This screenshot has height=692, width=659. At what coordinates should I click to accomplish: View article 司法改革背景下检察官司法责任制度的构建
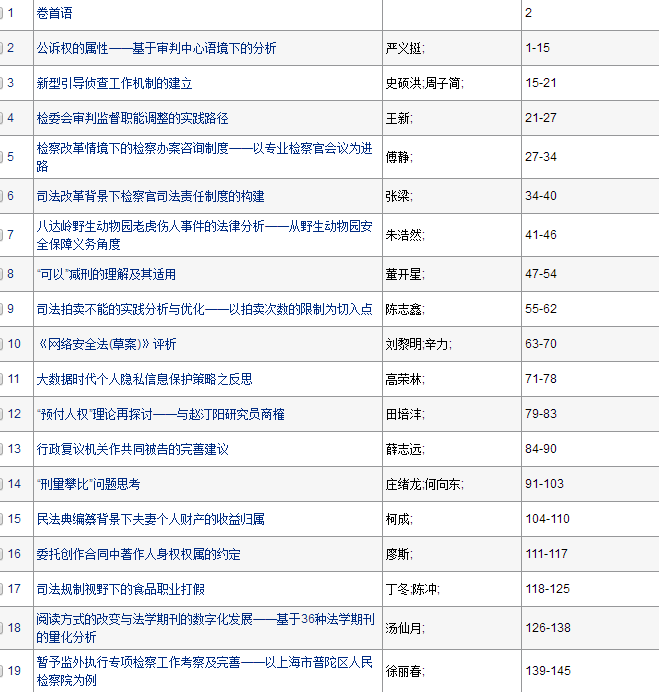[x=150, y=195]
